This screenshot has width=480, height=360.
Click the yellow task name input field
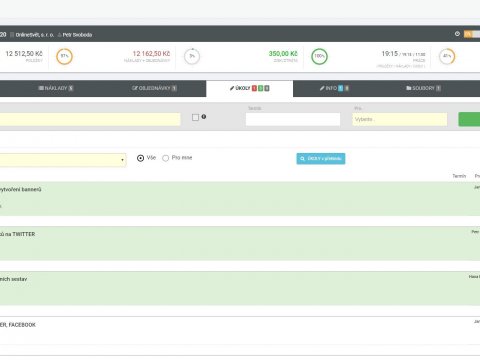(x=90, y=119)
